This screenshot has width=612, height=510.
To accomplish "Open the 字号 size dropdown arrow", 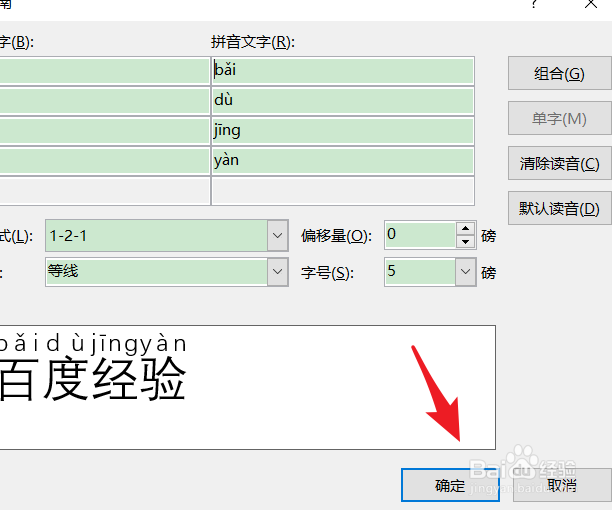I will click(x=465, y=272).
